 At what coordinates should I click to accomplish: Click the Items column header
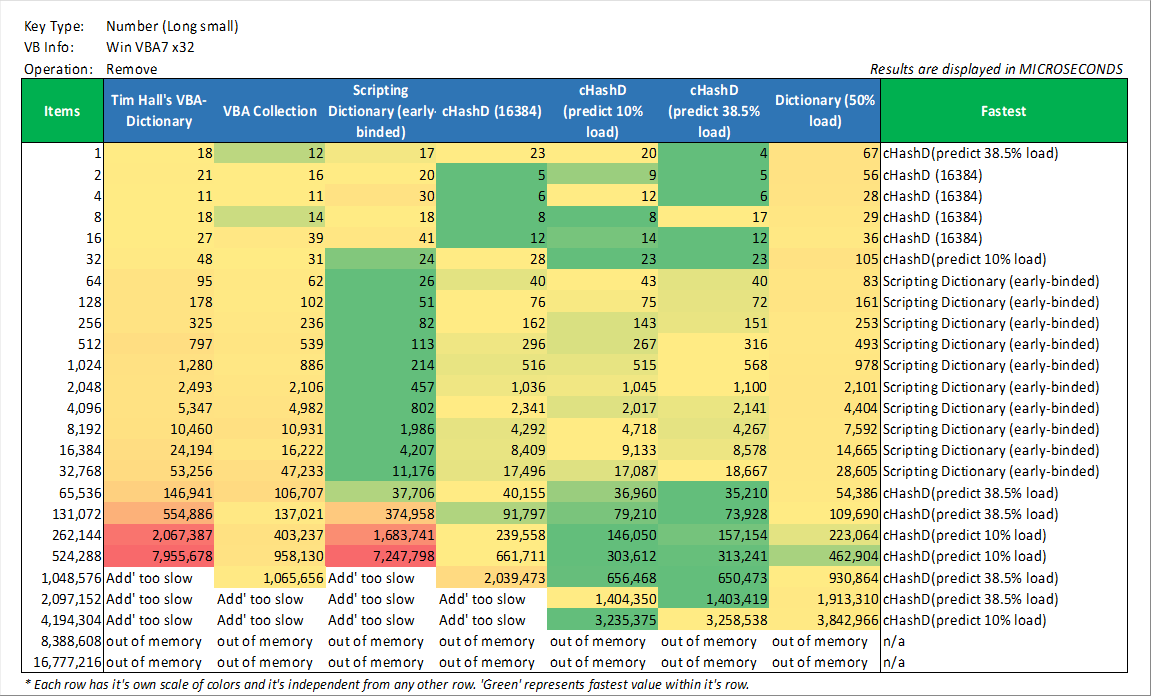[x=62, y=111]
